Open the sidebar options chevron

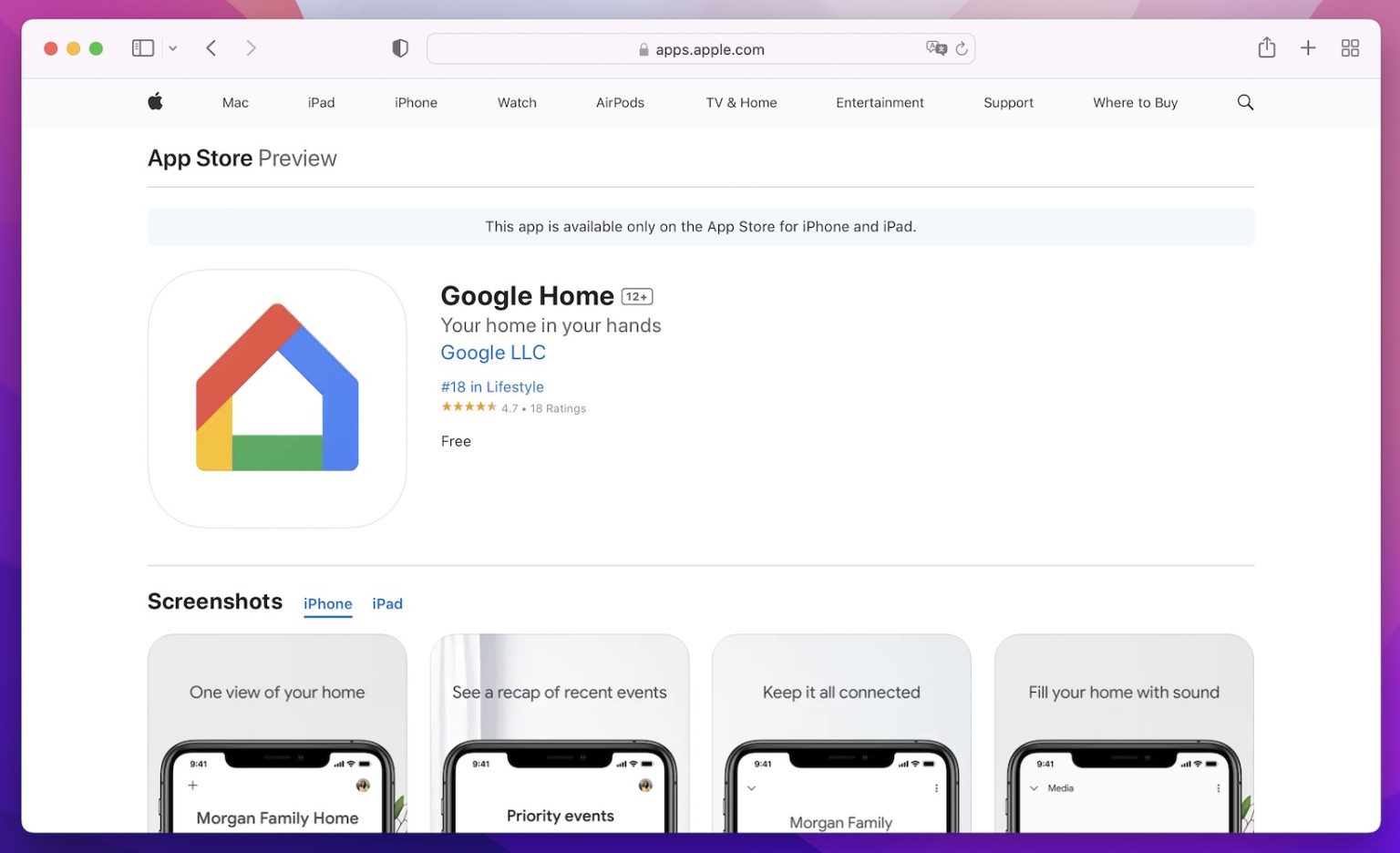click(173, 47)
